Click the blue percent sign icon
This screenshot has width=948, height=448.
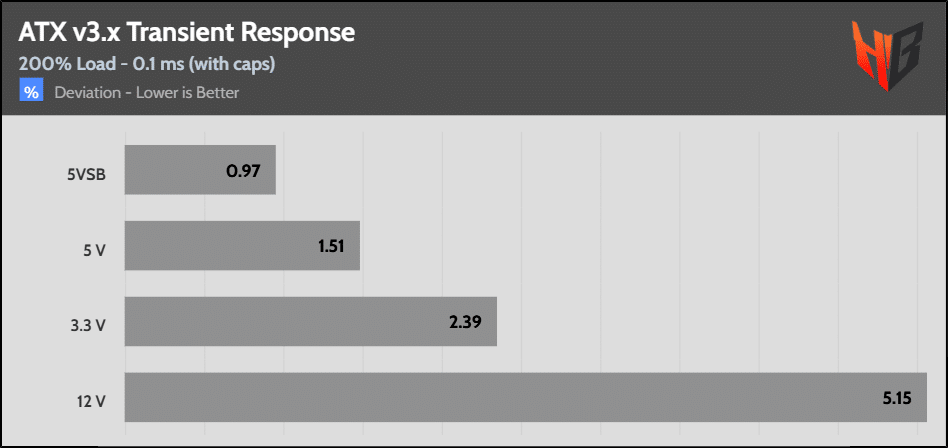click(x=31, y=92)
